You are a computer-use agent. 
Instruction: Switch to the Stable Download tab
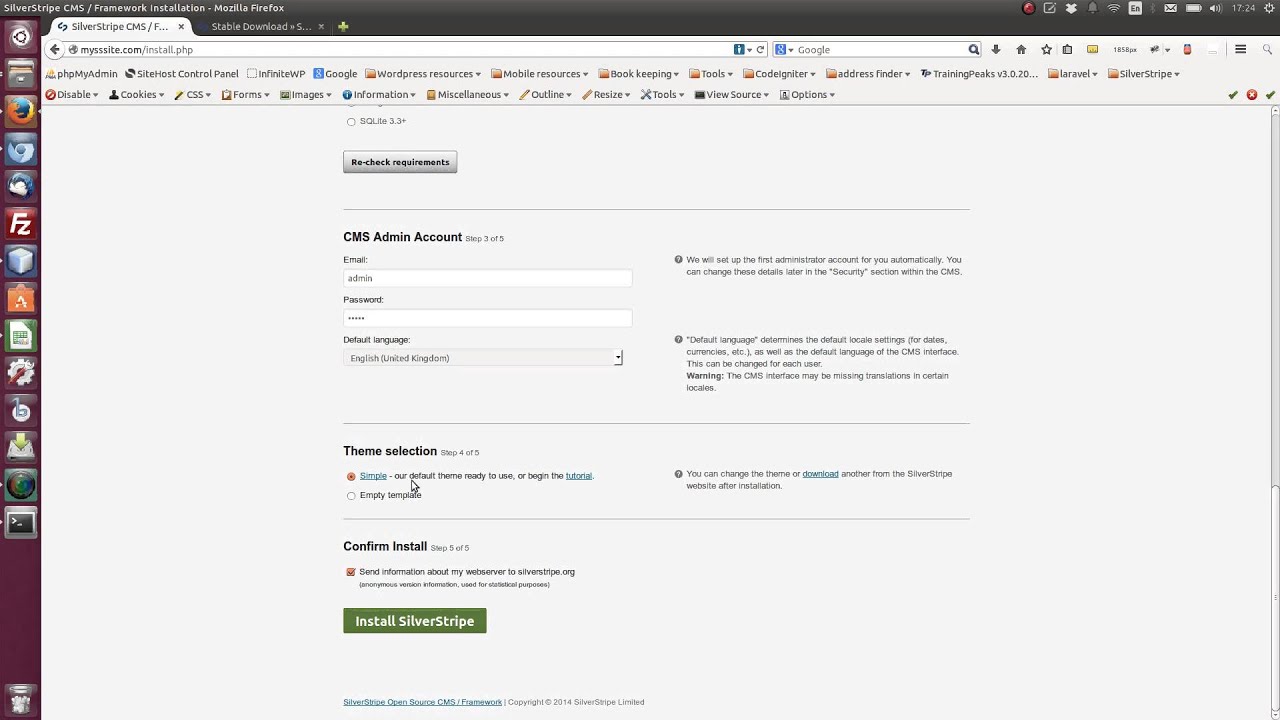point(261,26)
